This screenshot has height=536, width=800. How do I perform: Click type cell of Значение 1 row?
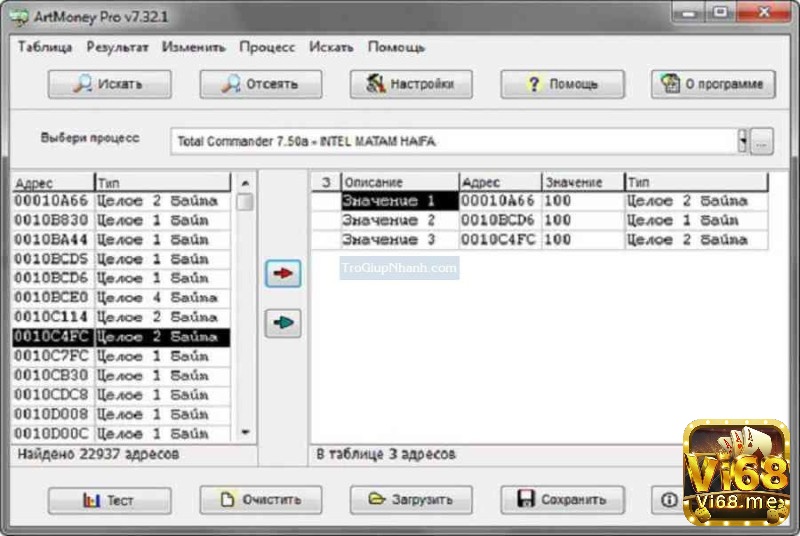click(696, 201)
